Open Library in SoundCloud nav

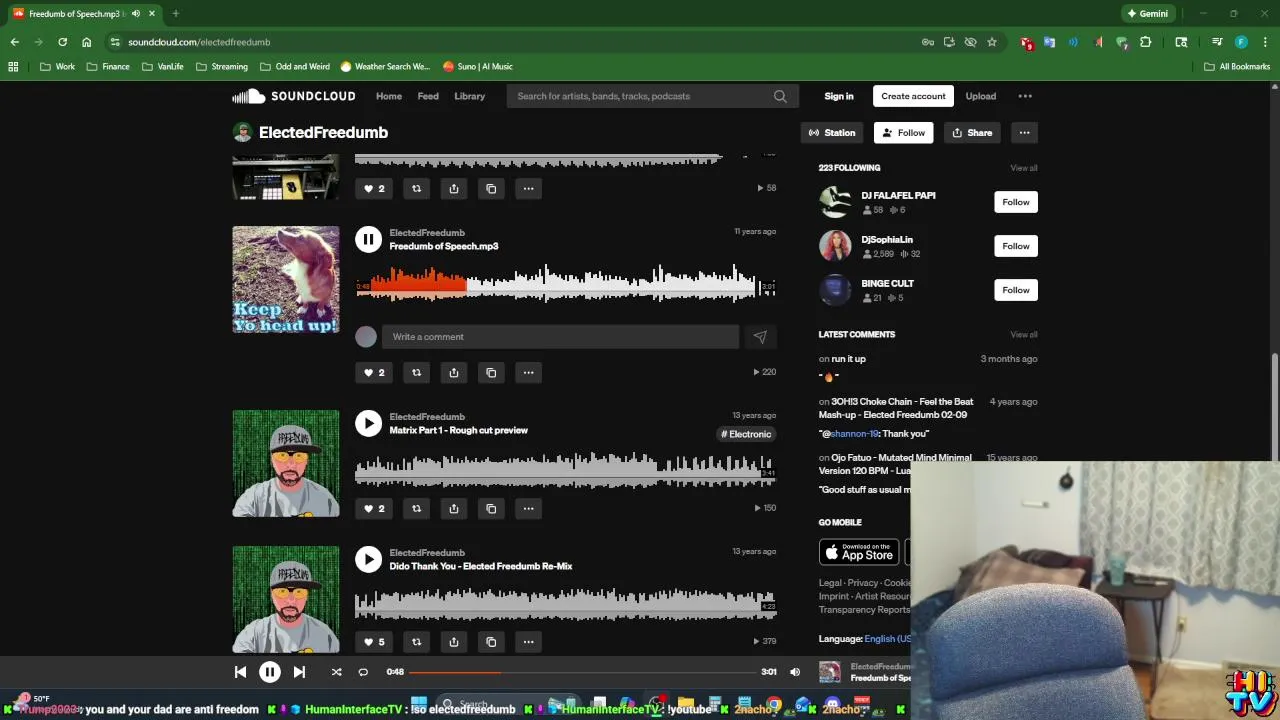[x=469, y=96]
